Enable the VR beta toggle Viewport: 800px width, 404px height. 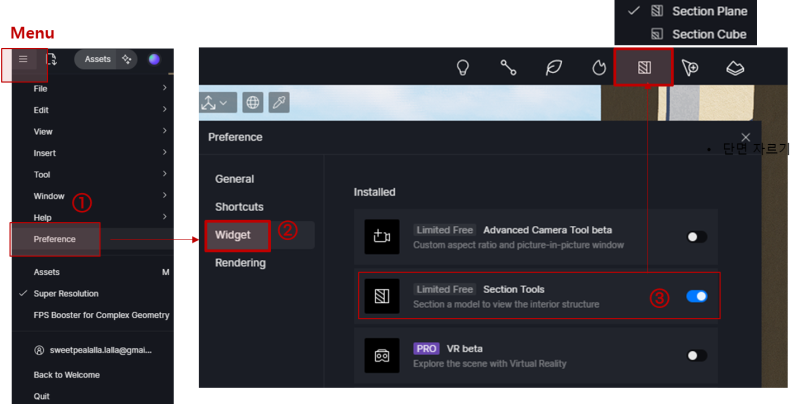point(696,356)
